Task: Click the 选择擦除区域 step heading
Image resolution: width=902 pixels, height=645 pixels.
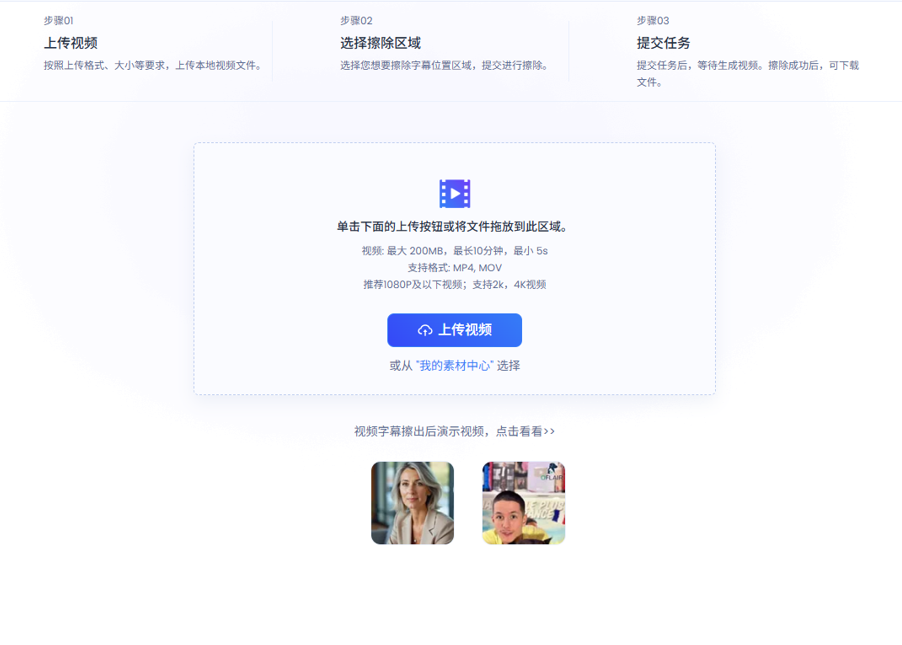Action: coord(380,43)
